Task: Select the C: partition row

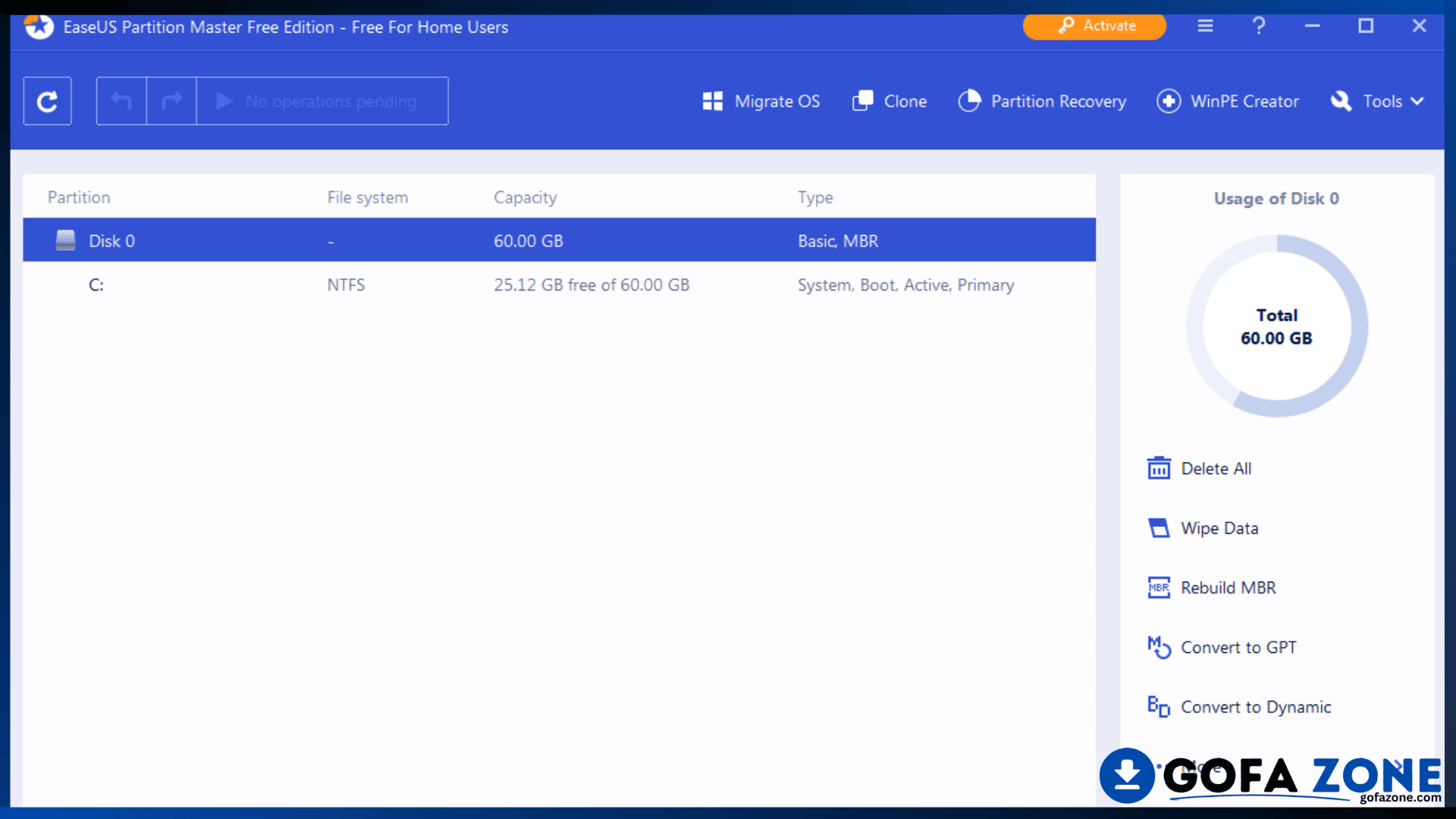Action: (559, 284)
